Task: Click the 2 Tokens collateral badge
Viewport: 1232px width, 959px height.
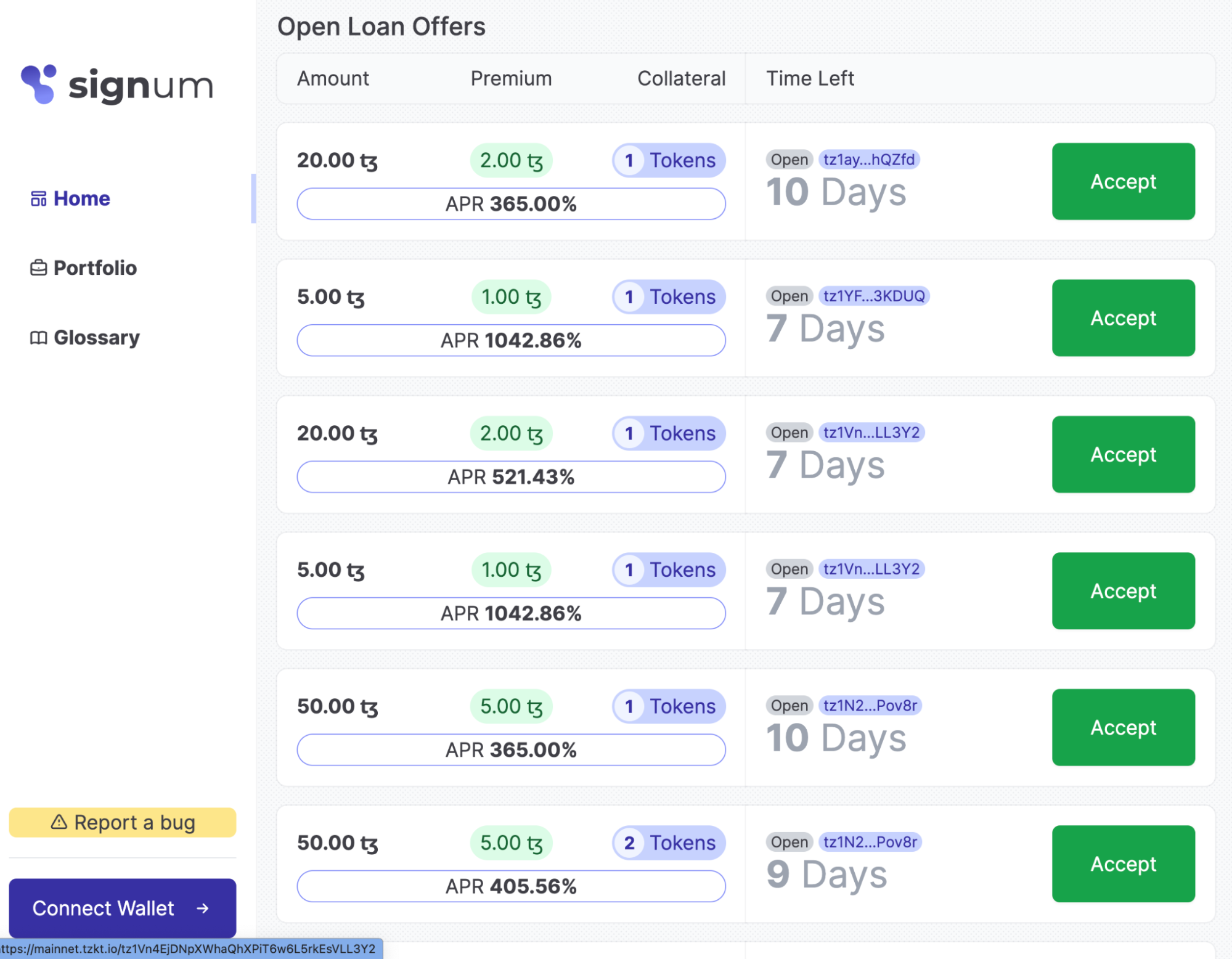Action: tap(669, 843)
